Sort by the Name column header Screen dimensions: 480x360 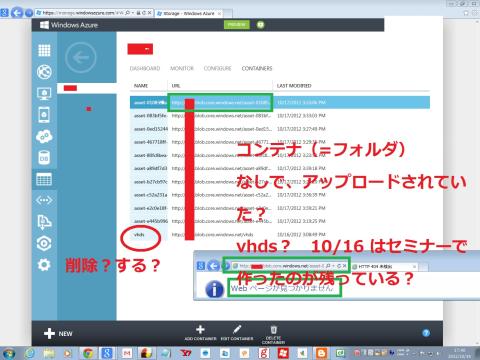[141, 86]
